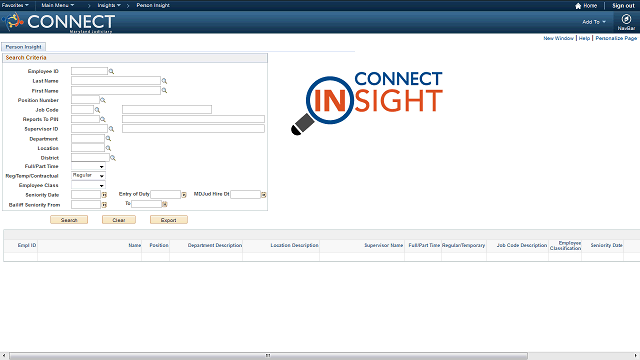The width and height of the screenshot is (640, 360).
Task: Click the Department Description column header
Action: (x=215, y=245)
